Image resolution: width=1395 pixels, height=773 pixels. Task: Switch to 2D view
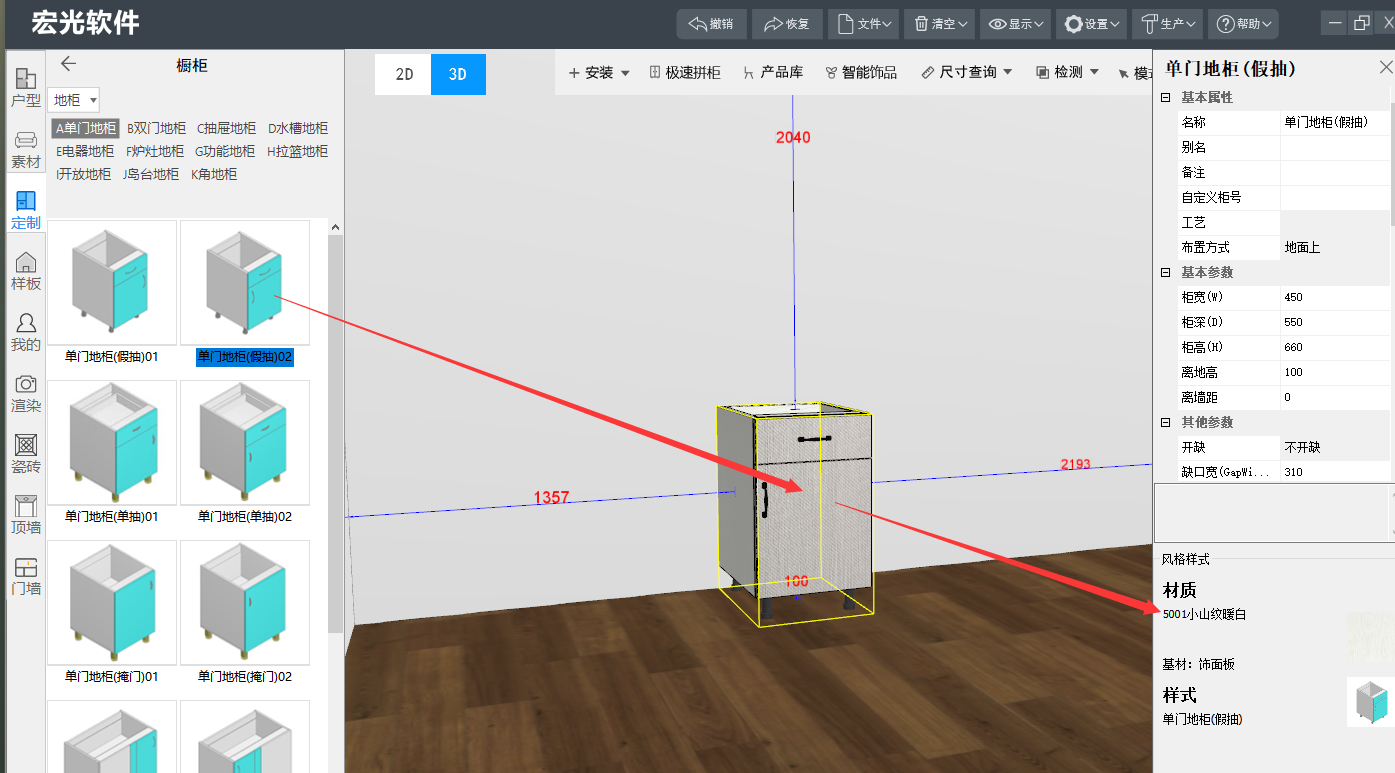403,74
